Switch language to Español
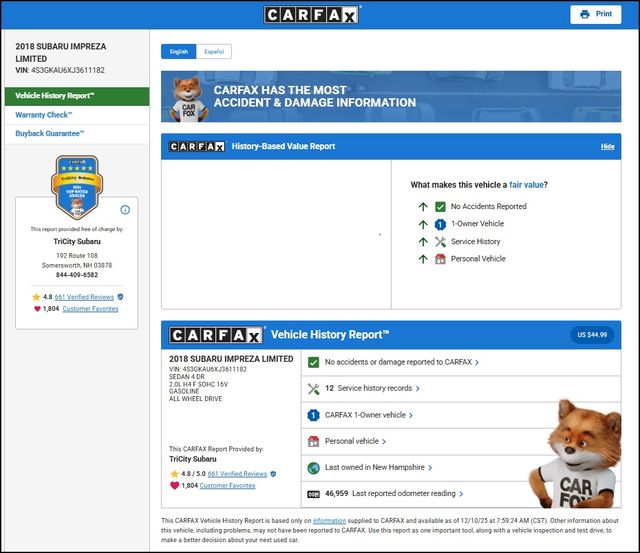The image size is (640, 553). [x=214, y=51]
